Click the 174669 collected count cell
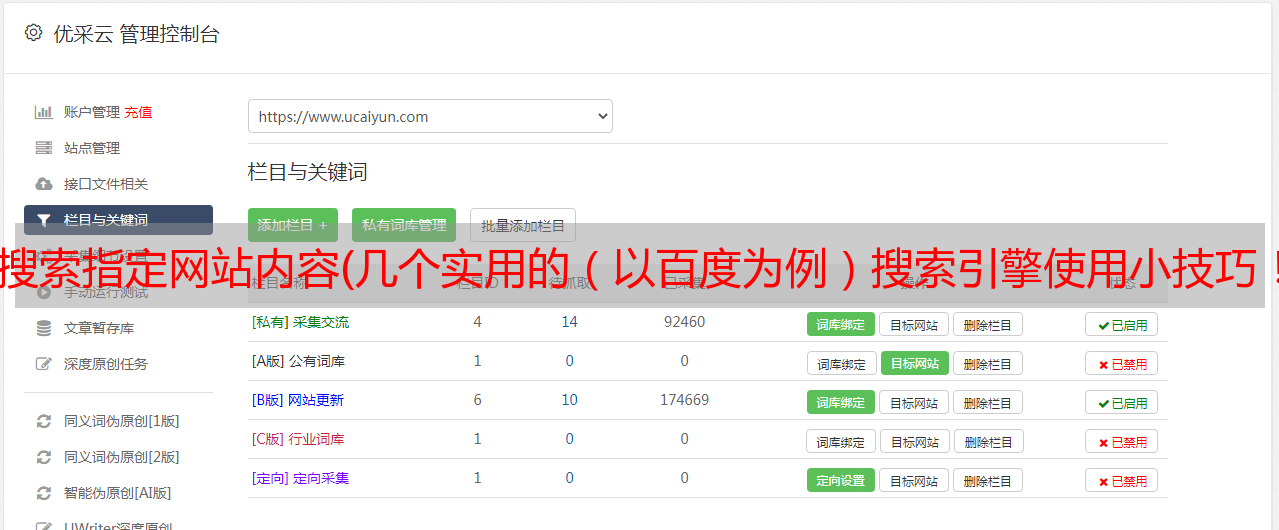Viewport: 1279px width, 530px height. click(684, 400)
